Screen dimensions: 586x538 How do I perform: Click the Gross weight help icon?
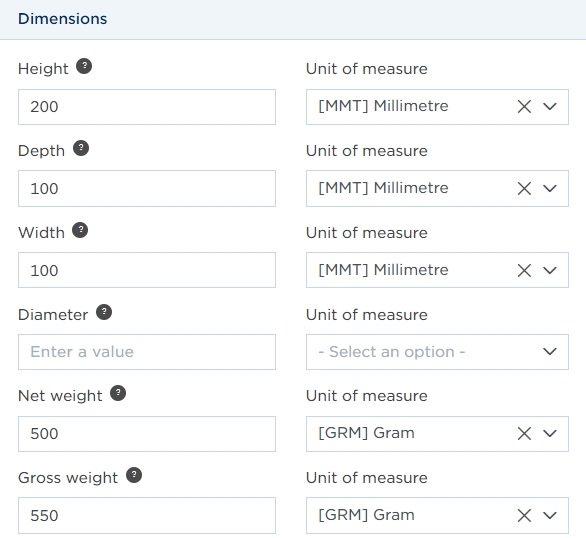click(x=134, y=475)
